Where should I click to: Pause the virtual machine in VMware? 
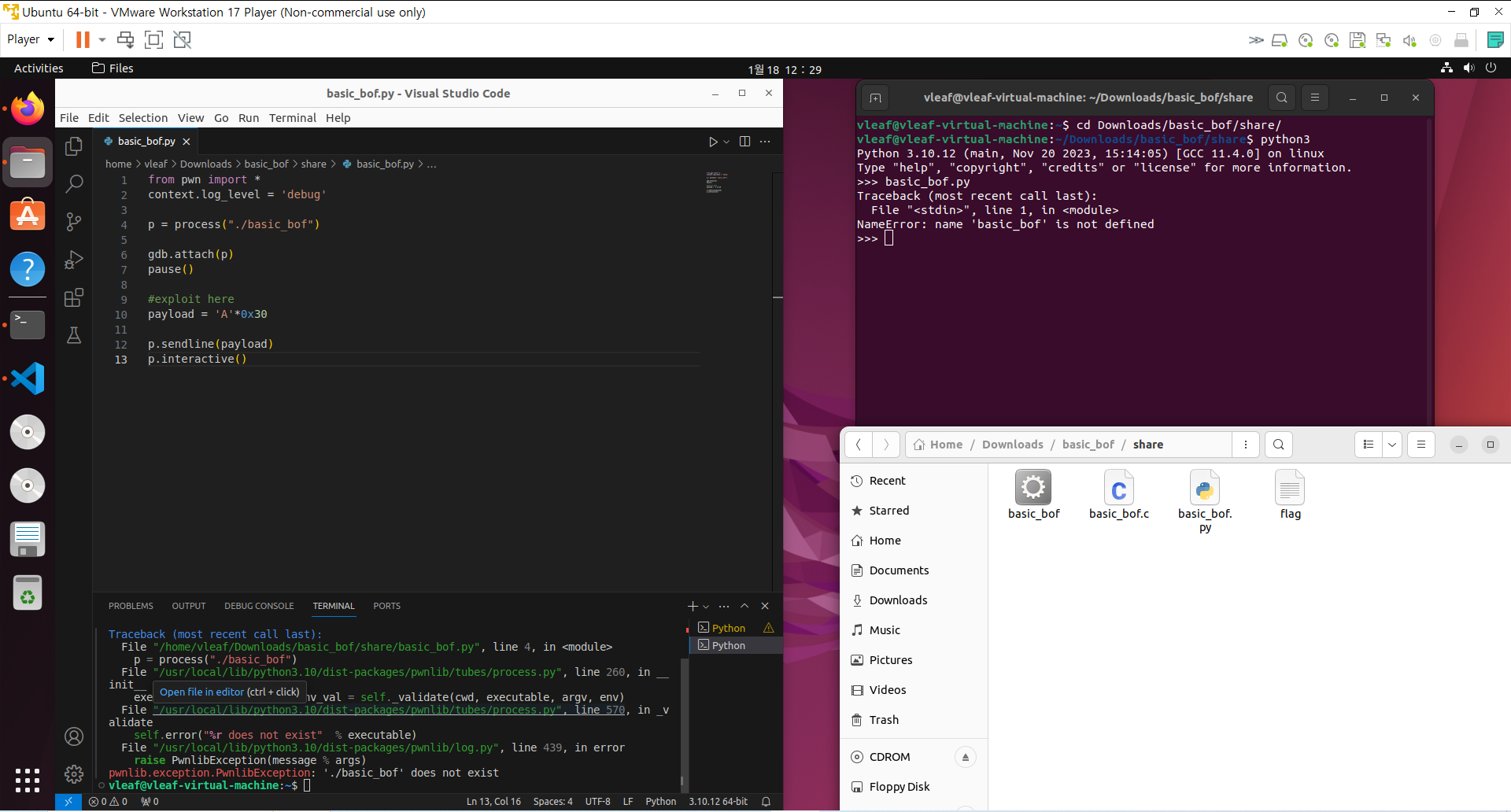pyautogui.click(x=83, y=39)
